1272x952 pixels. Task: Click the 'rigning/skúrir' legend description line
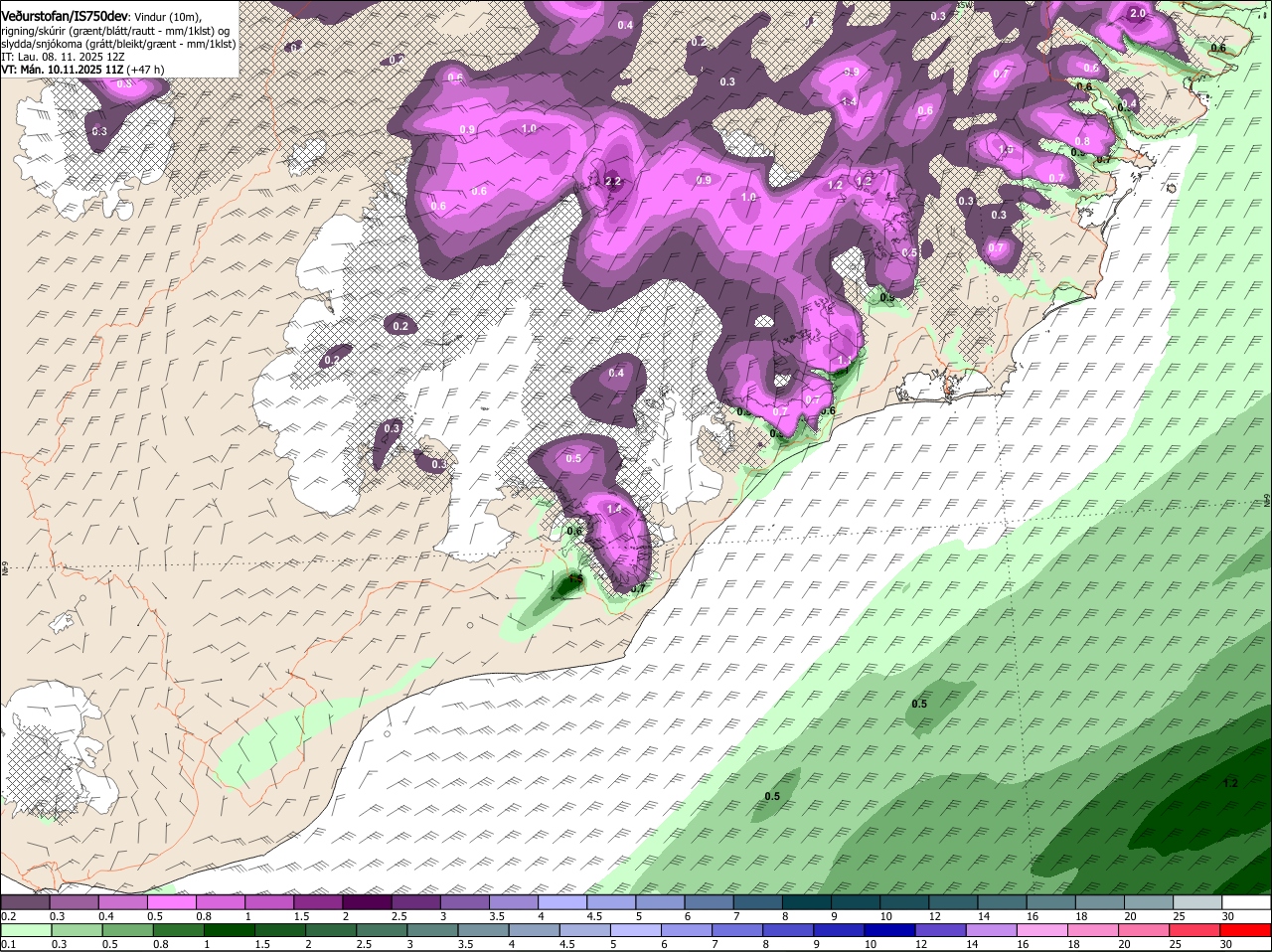click(x=116, y=31)
